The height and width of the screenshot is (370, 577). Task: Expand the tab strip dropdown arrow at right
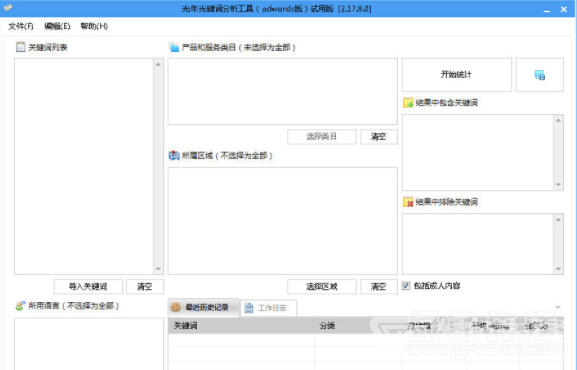558,307
